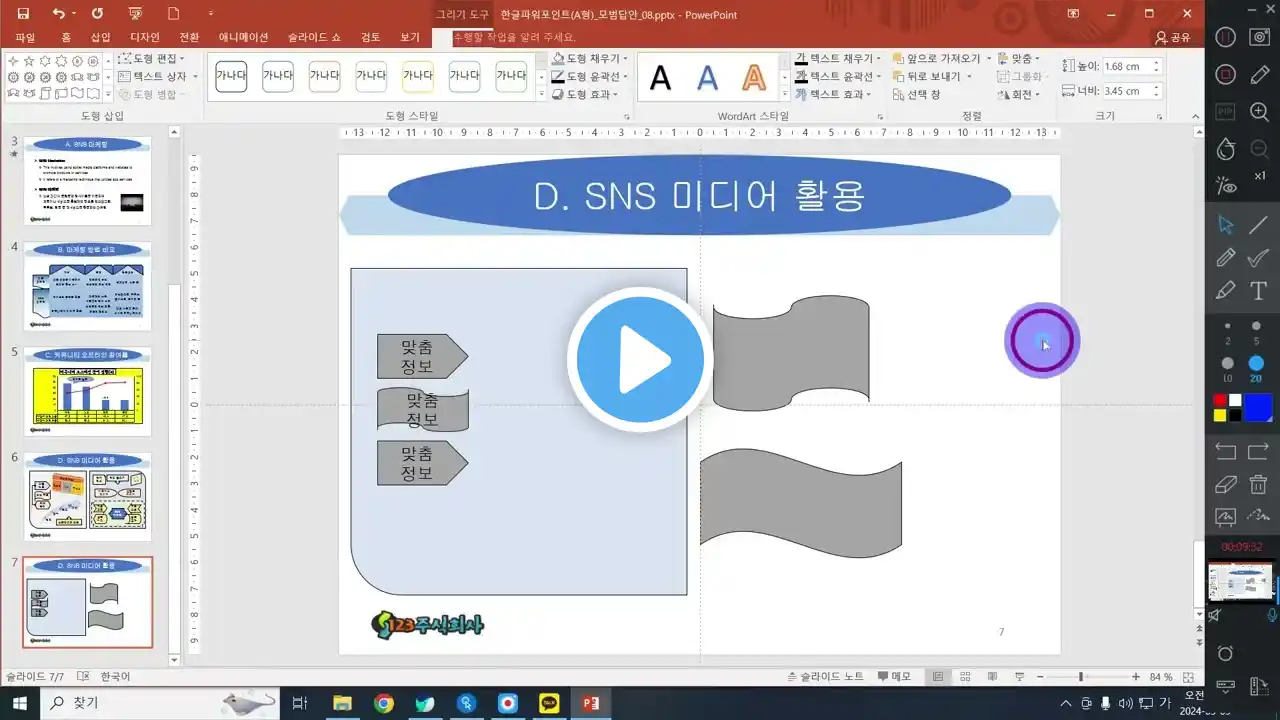Click zoom in plus button in status bar
This screenshot has height=720, width=1280.
(x=1136, y=677)
